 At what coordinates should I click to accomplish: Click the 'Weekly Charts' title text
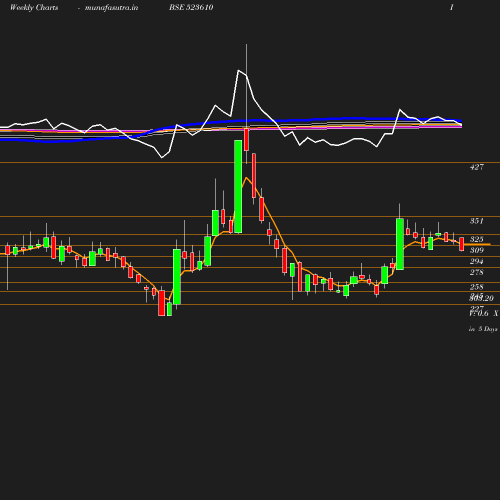tap(34, 8)
